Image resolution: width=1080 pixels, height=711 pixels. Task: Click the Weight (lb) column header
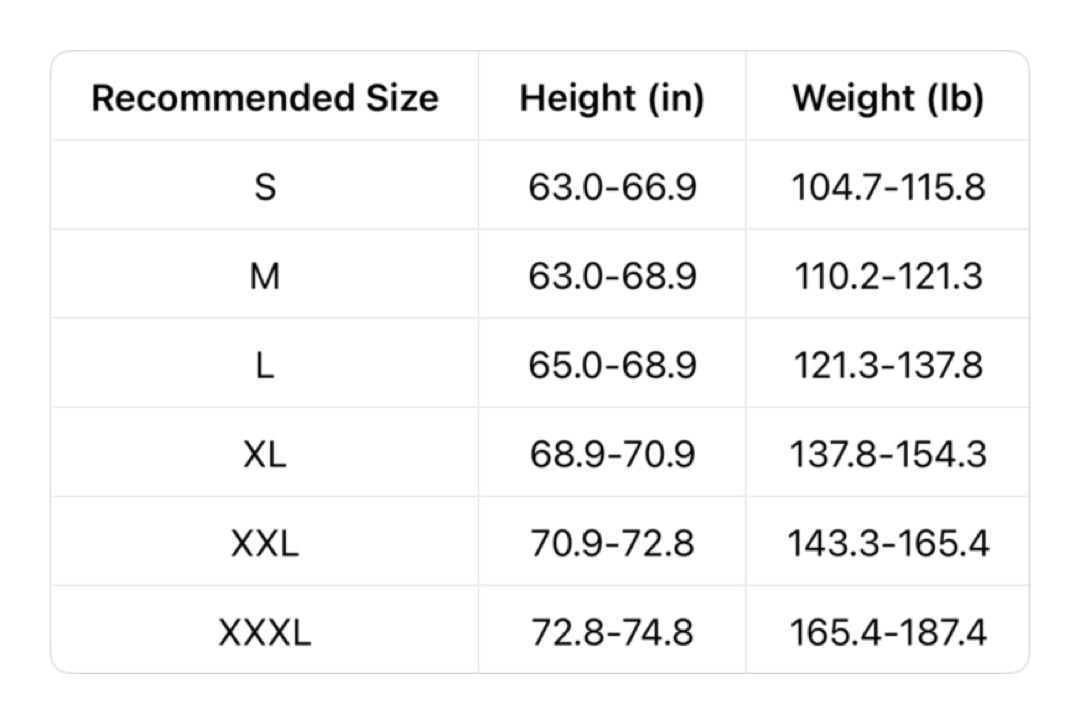point(888,98)
